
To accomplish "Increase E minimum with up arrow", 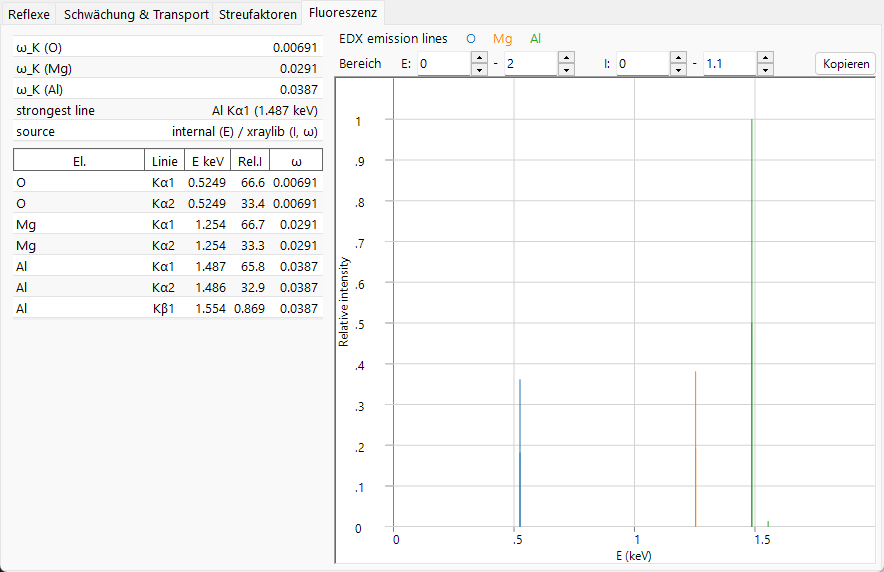I will coord(479,57).
